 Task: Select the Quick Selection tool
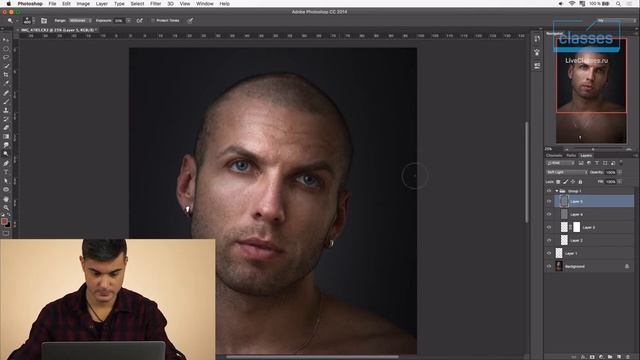tap(6, 66)
